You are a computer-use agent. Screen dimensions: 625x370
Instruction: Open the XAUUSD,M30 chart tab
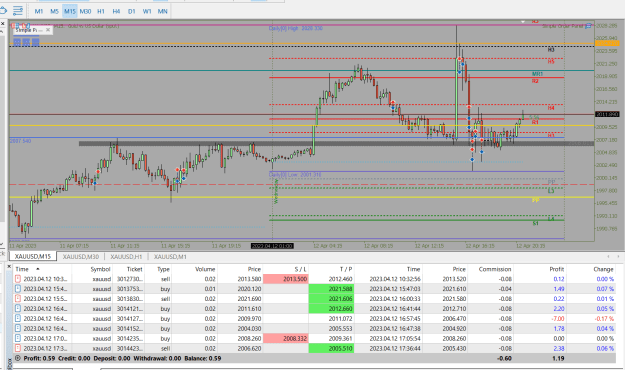81,256
